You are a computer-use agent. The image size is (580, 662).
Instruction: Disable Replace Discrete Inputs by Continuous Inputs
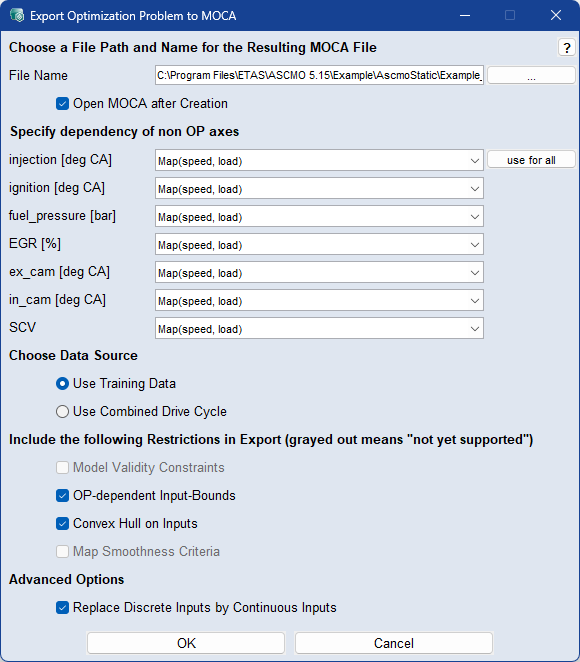[x=62, y=608]
